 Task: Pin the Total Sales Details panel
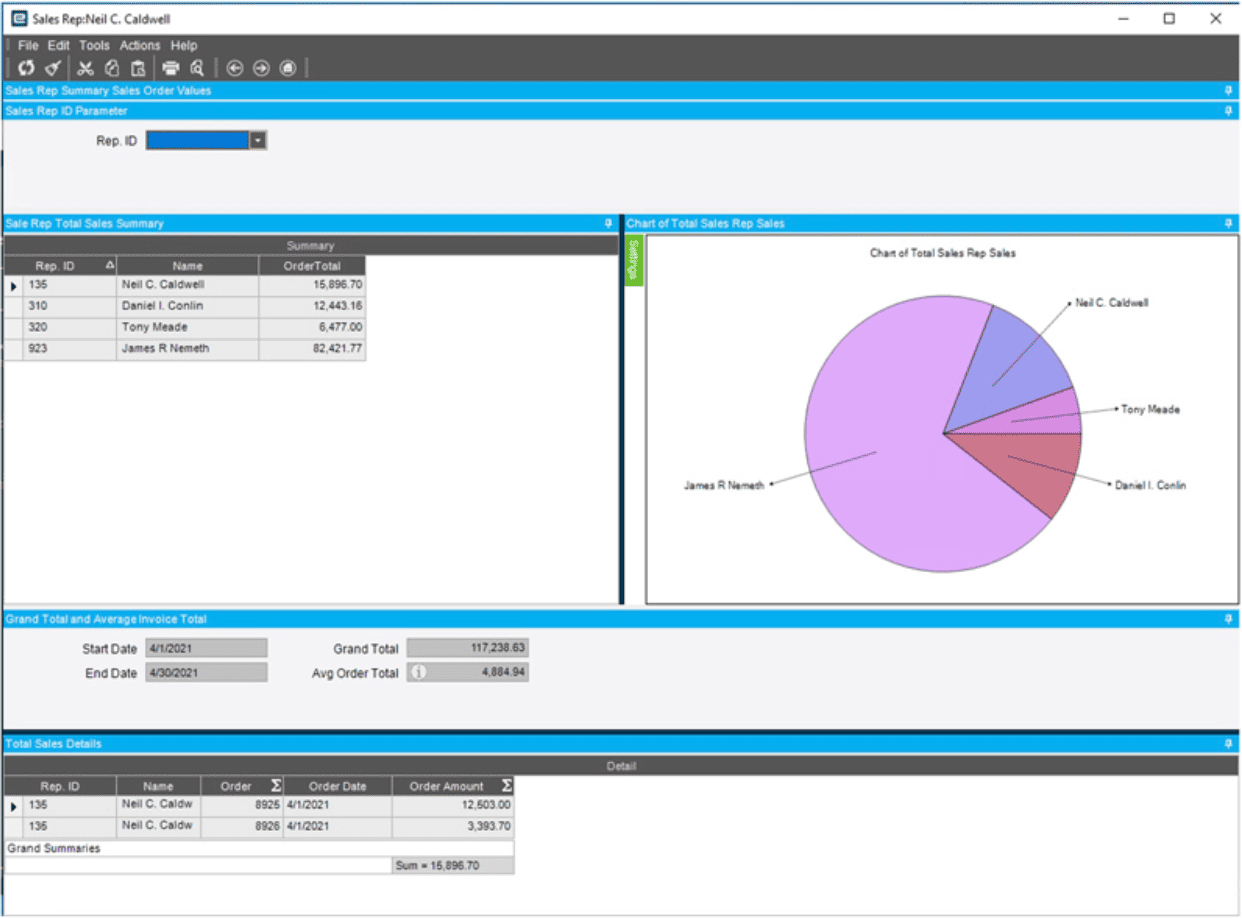point(1228,743)
